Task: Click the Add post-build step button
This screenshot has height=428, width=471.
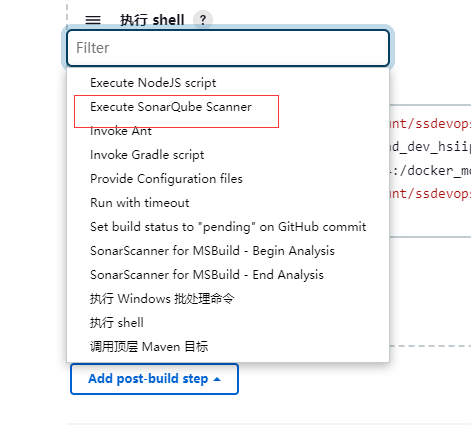Action: (154, 379)
